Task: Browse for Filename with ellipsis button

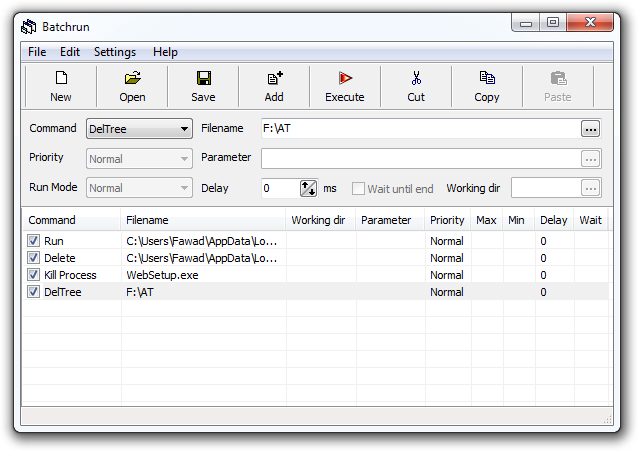Action: click(x=591, y=129)
